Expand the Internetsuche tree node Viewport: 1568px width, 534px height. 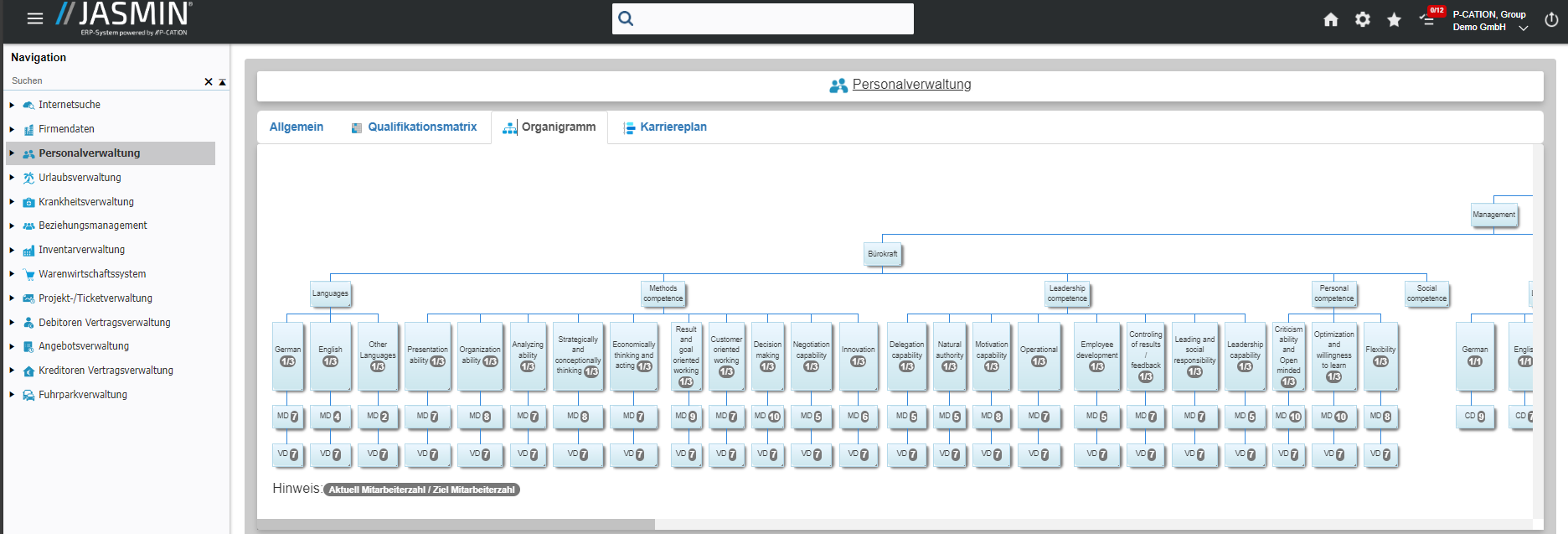tap(12, 105)
